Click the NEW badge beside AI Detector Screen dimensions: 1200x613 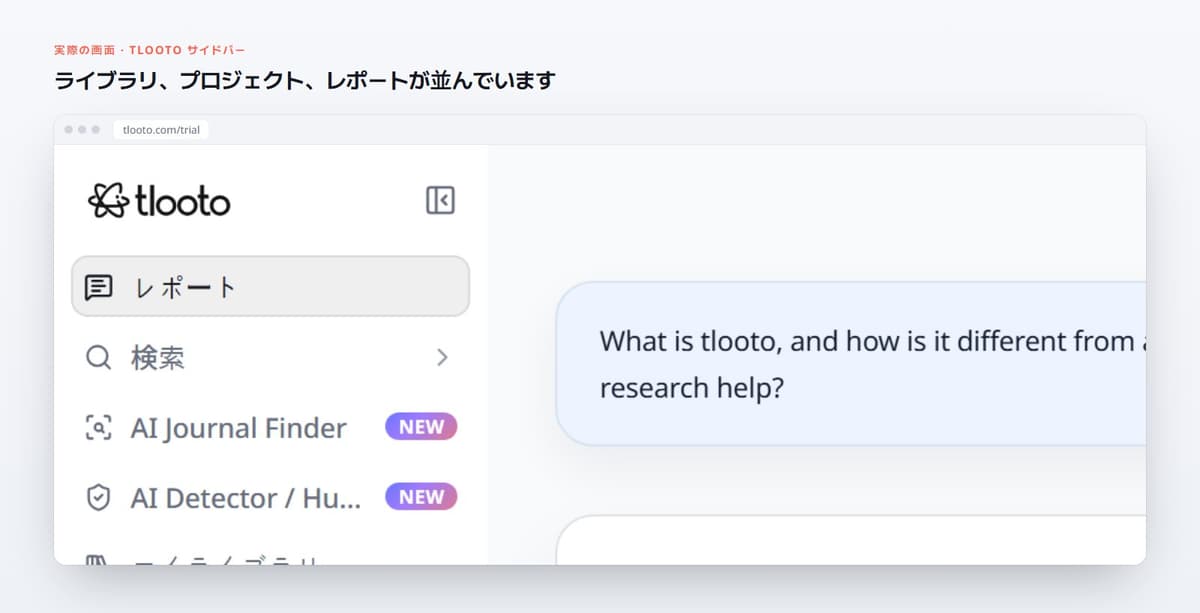(421, 497)
